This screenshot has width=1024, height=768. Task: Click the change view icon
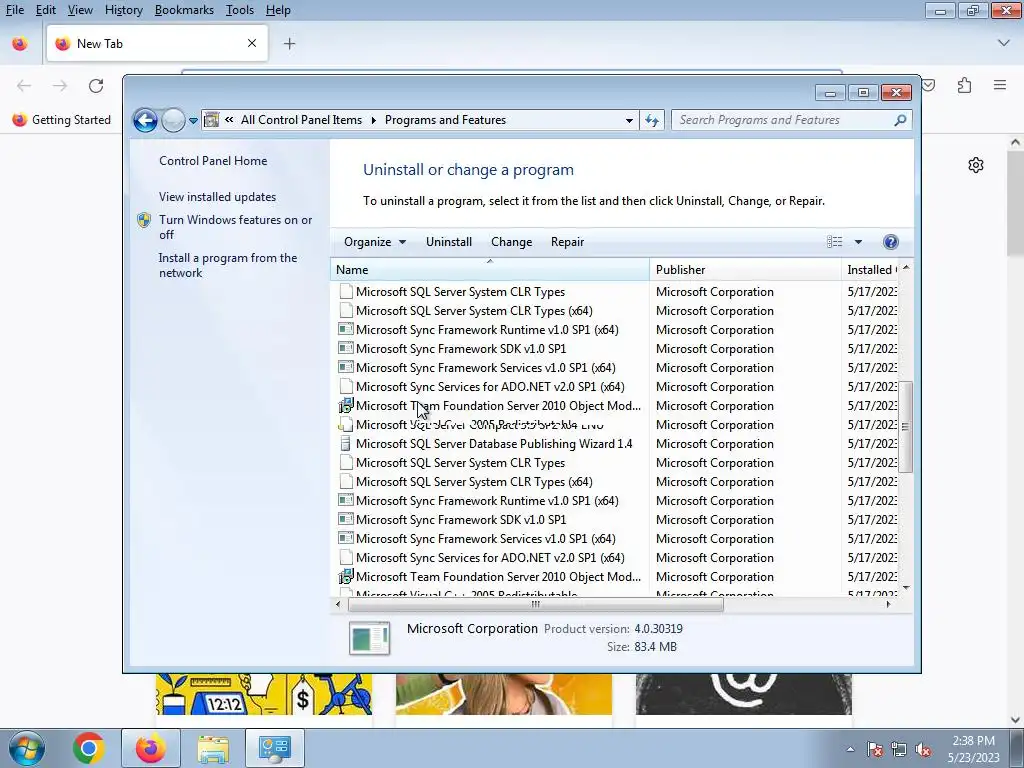tap(835, 242)
